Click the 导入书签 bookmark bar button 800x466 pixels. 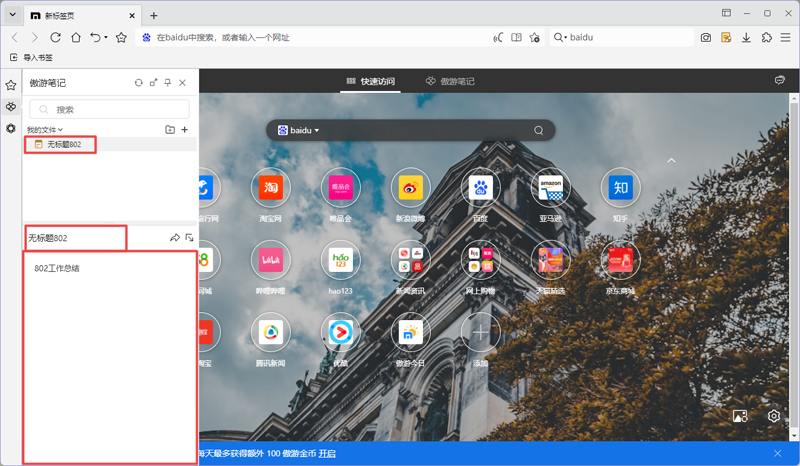pos(31,58)
